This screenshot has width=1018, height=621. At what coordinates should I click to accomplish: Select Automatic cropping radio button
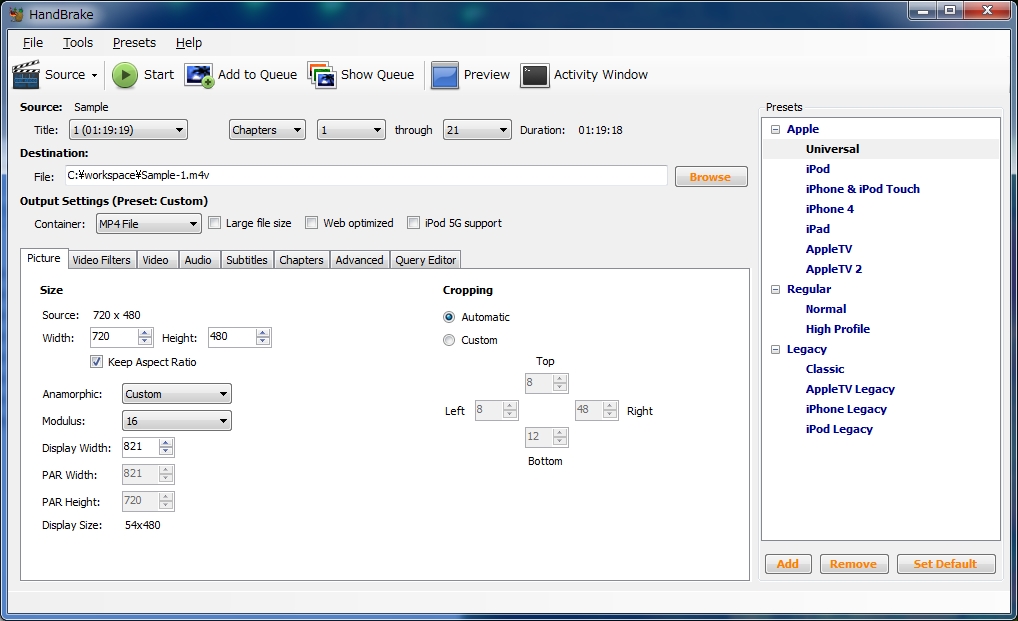(449, 317)
